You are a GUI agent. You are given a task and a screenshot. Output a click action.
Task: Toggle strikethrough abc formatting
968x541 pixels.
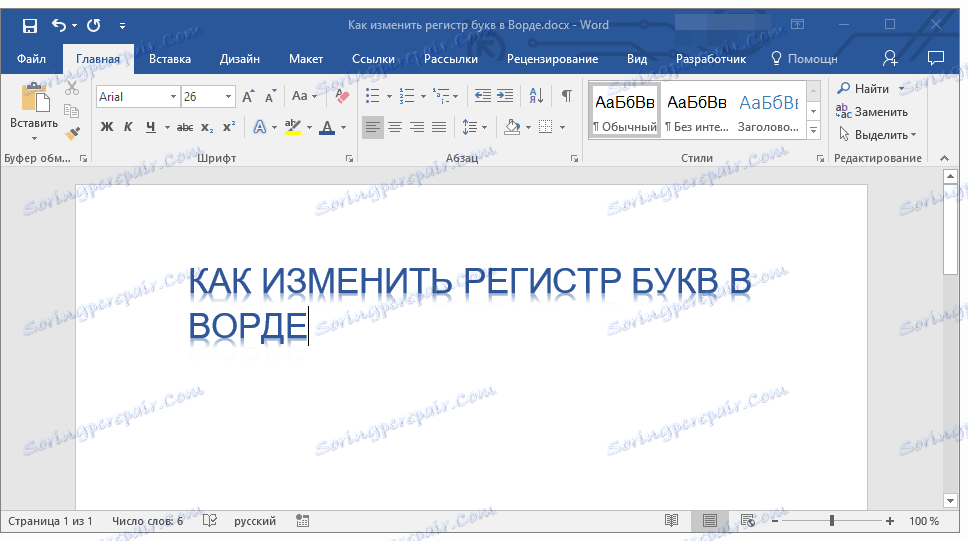[185, 127]
